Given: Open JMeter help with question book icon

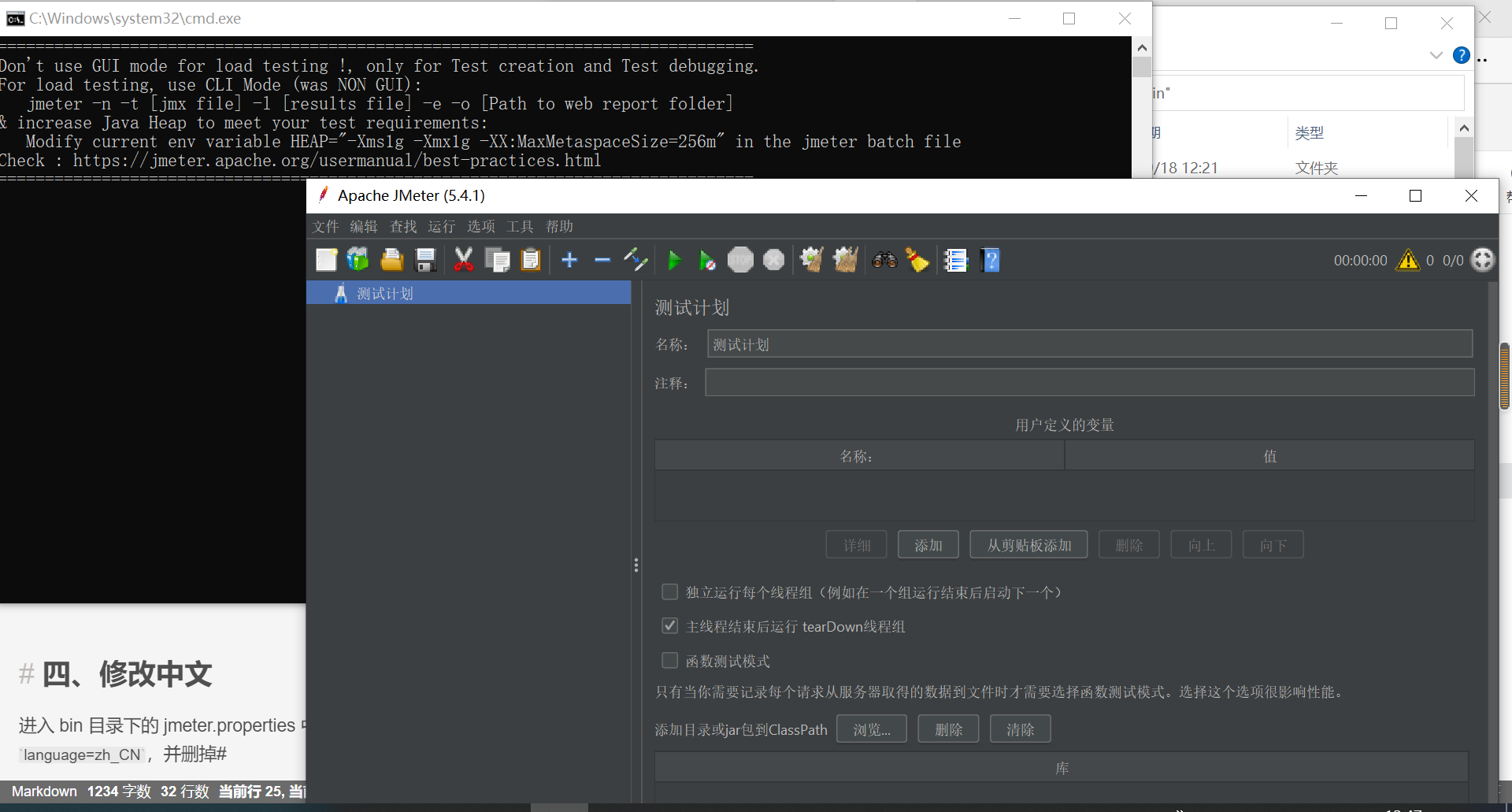Looking at the screenshot, I should [x=990, y=260].
